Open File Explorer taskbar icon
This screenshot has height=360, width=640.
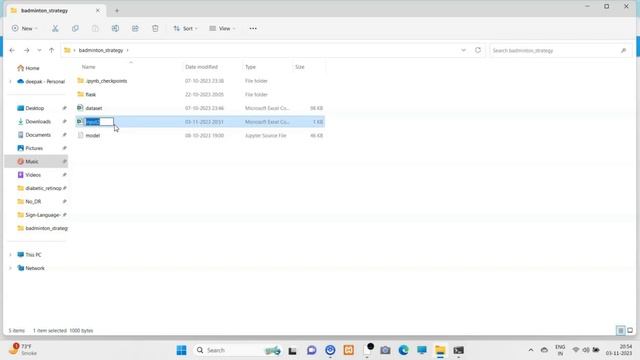[x=440, y=350]
